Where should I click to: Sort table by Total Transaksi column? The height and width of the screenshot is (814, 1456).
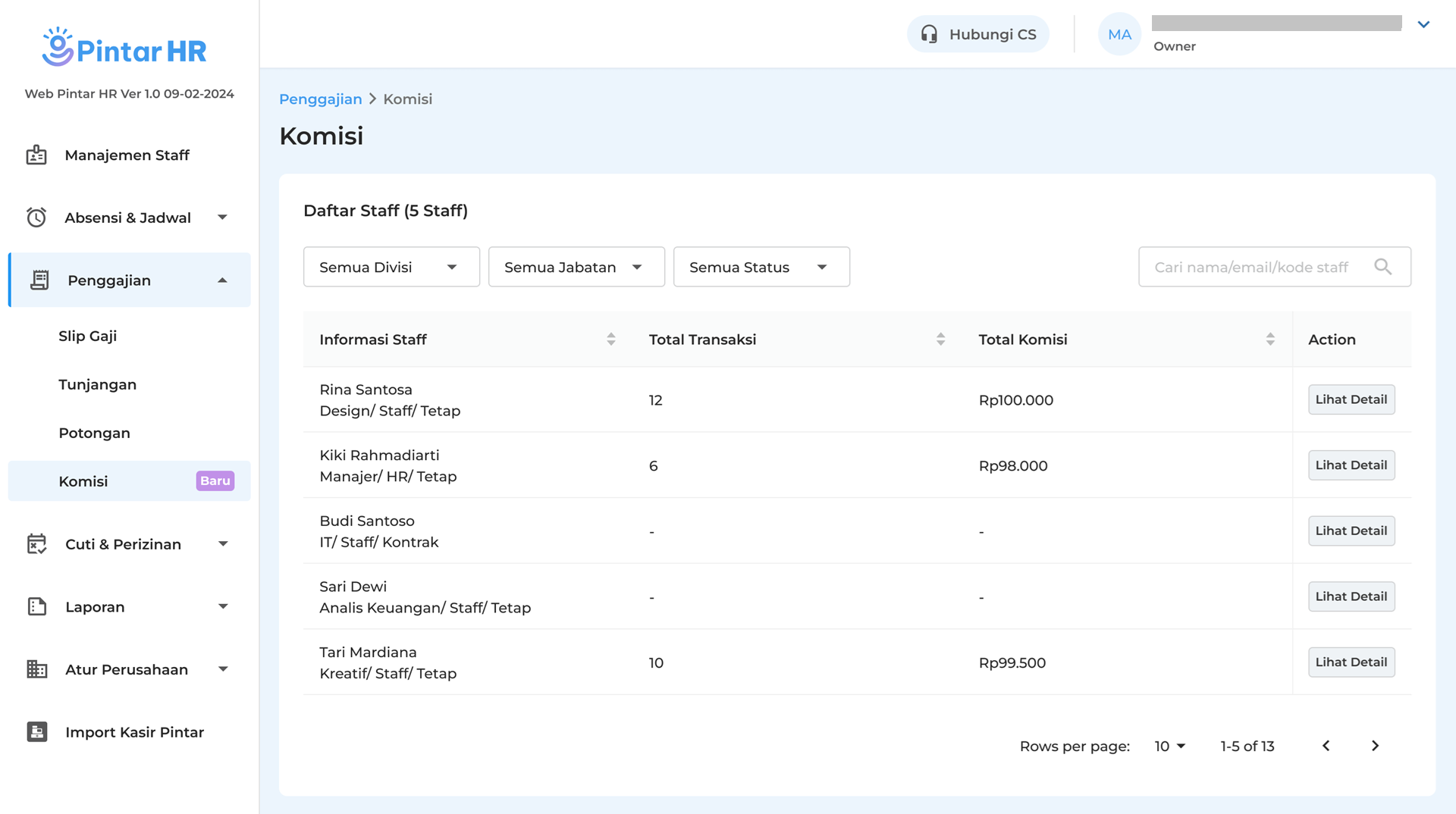pos(940,340)
